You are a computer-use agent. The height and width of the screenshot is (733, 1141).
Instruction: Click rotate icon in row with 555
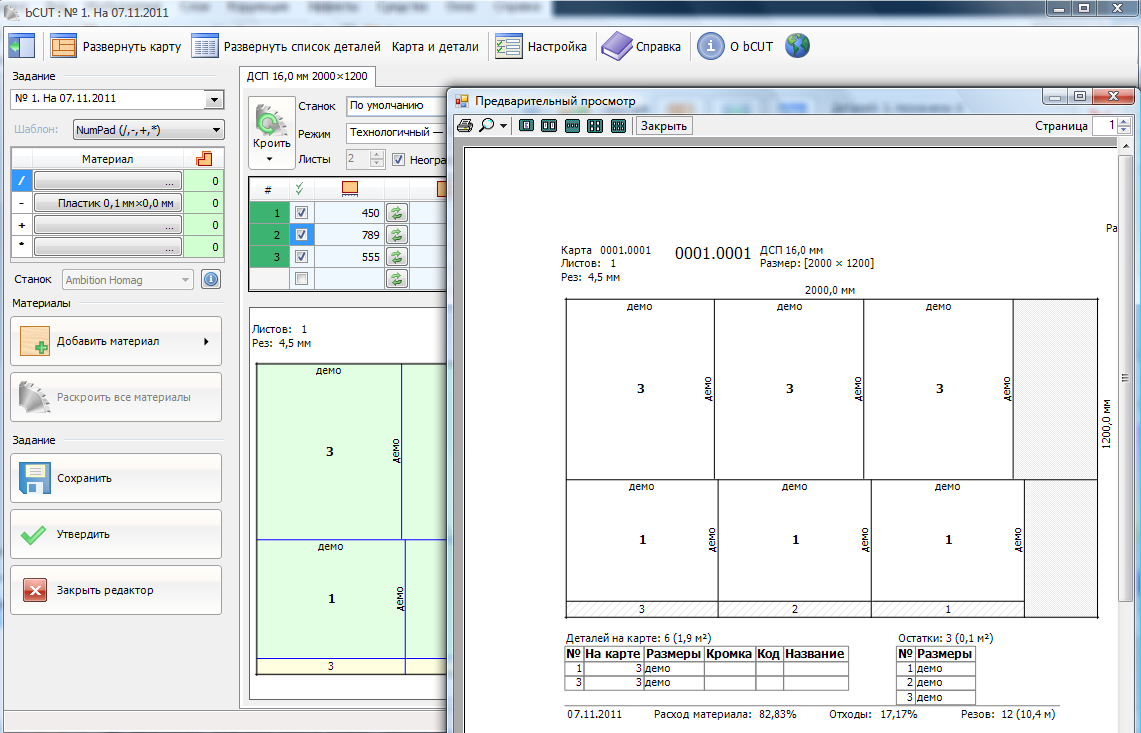point(397,257)
